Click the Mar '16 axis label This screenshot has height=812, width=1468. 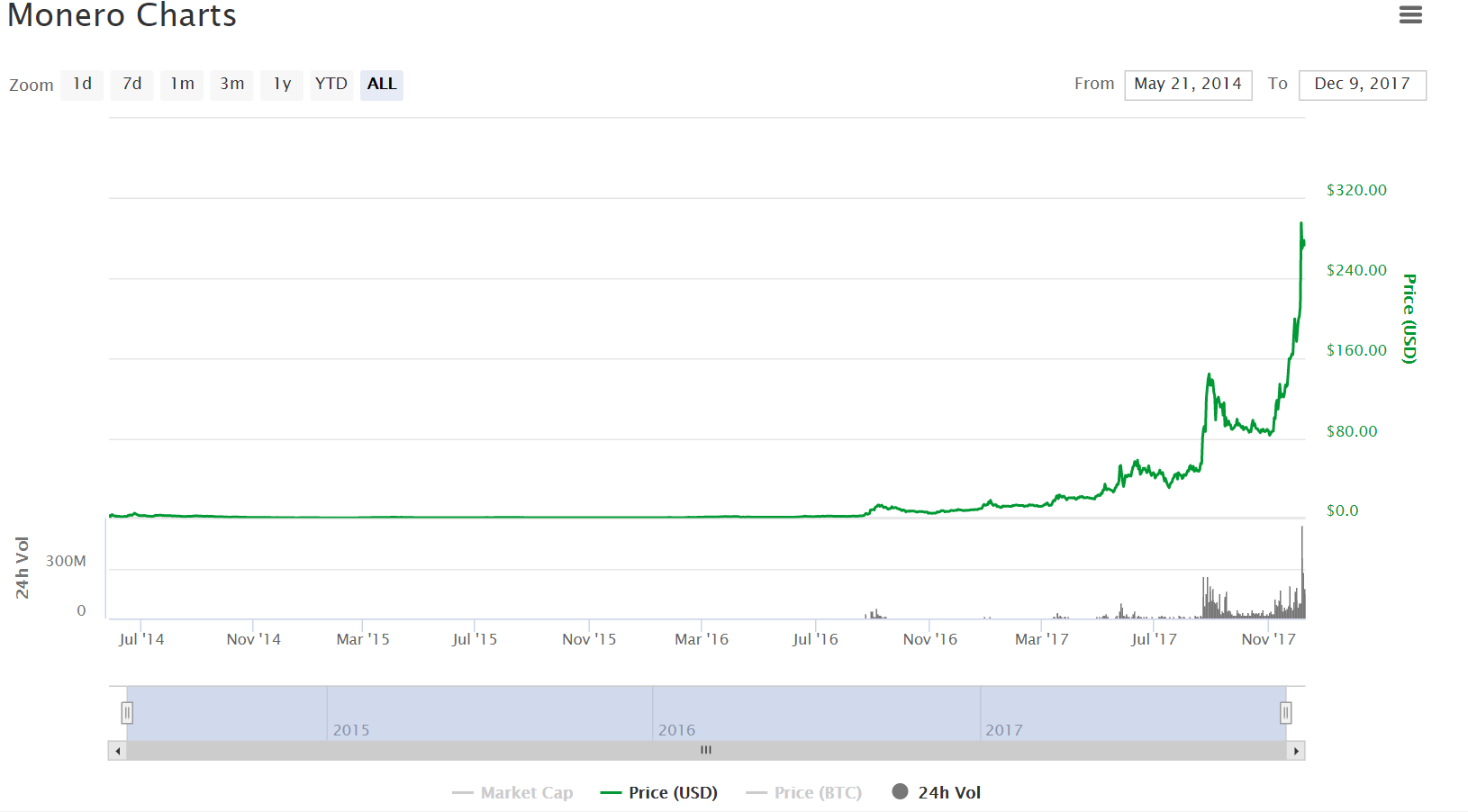click(702, 639)
